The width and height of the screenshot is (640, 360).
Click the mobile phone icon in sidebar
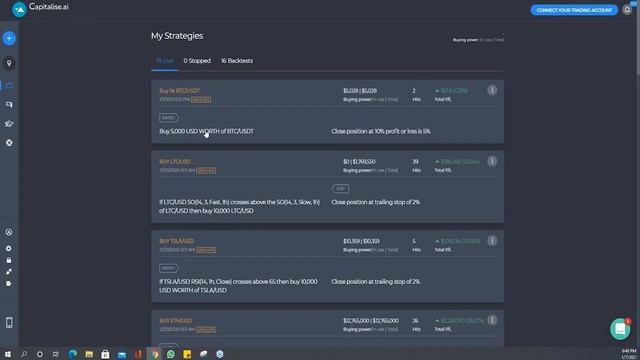[9, 322]
